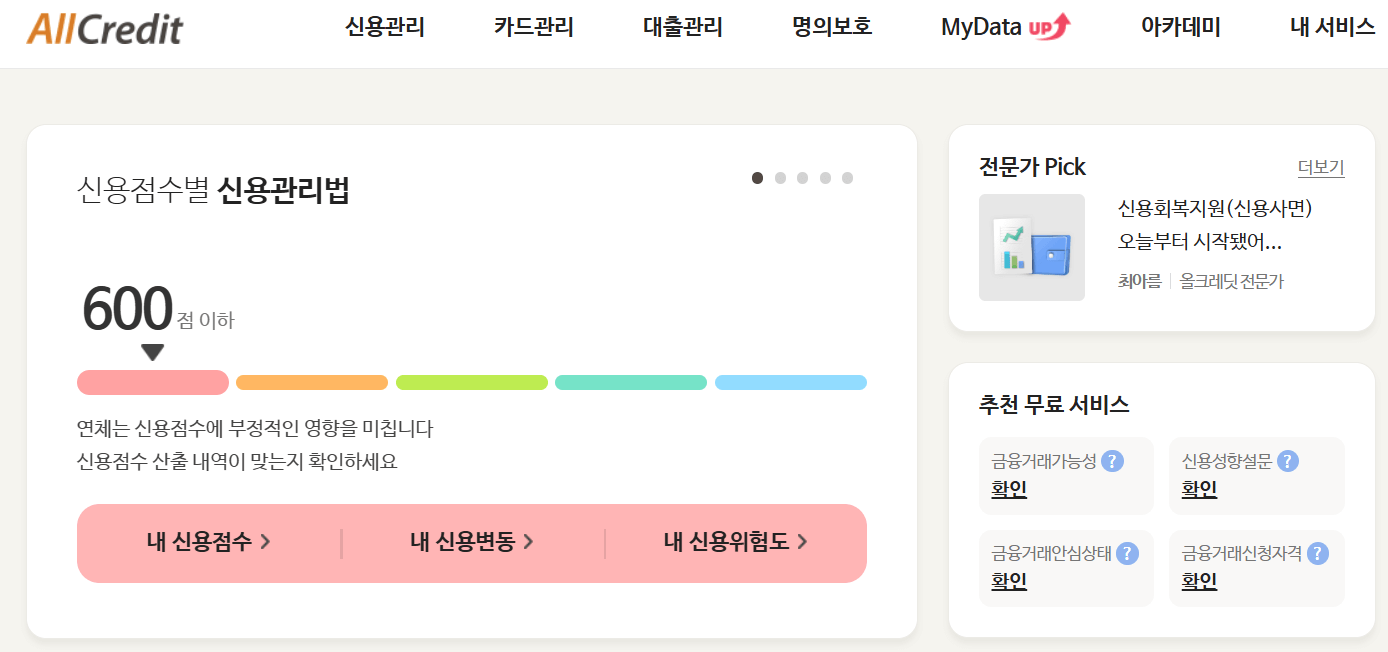This screenshot has height=652, width=1388.
Task: Select the first carousel pagination dot
Action: [757, 177]
